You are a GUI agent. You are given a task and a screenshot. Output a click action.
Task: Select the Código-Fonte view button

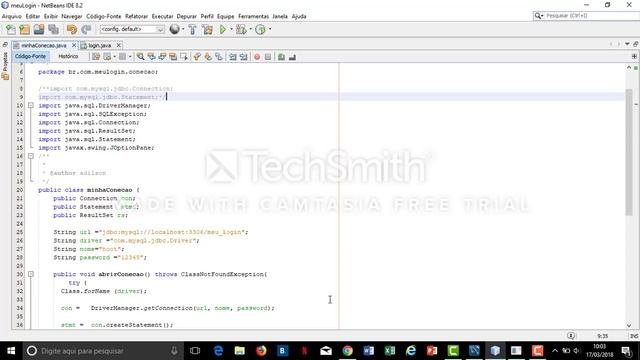click(30, 56)
